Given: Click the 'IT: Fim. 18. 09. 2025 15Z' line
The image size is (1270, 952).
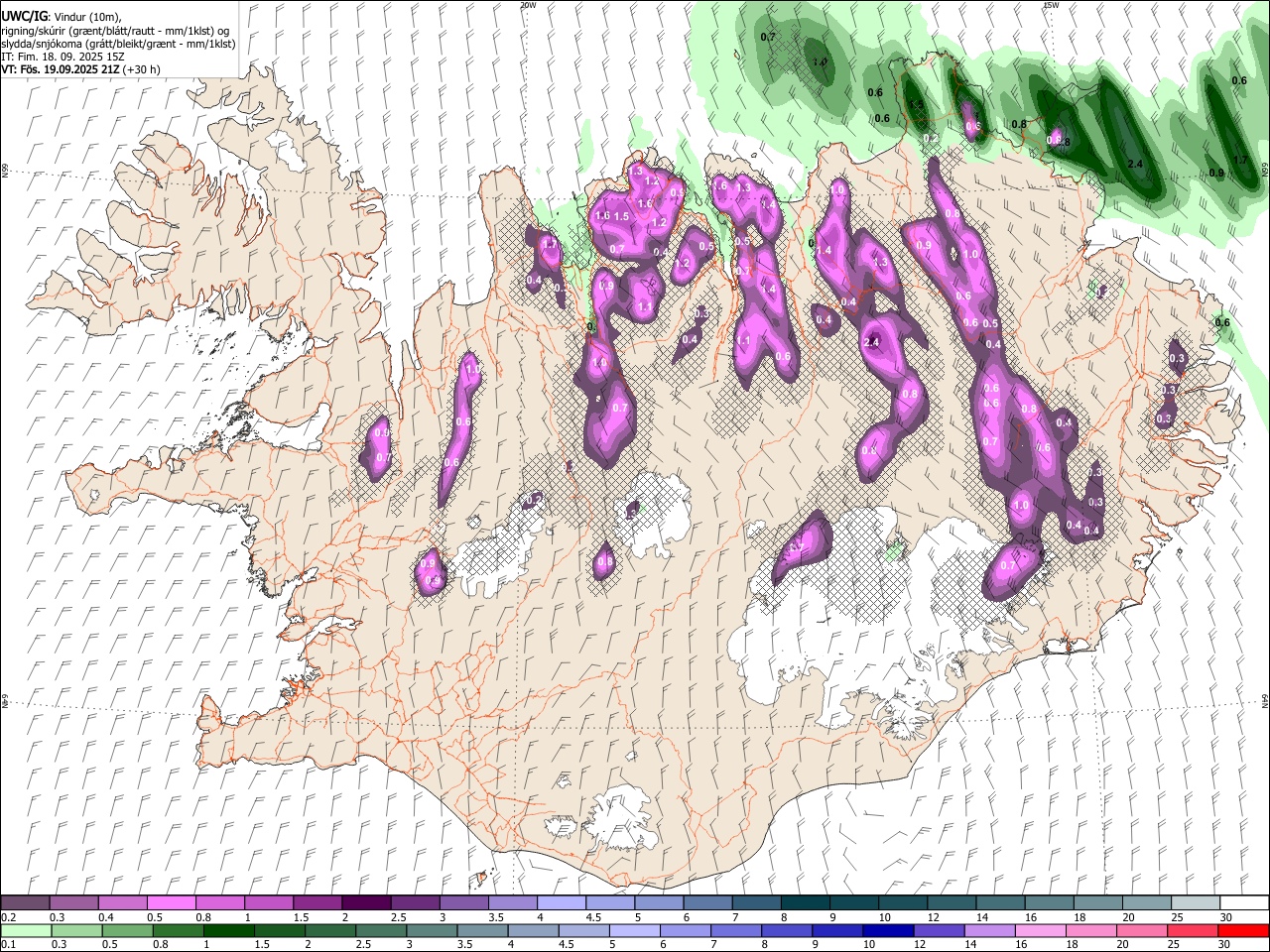Looking at the screenshot, I should [x=63, y=57].
